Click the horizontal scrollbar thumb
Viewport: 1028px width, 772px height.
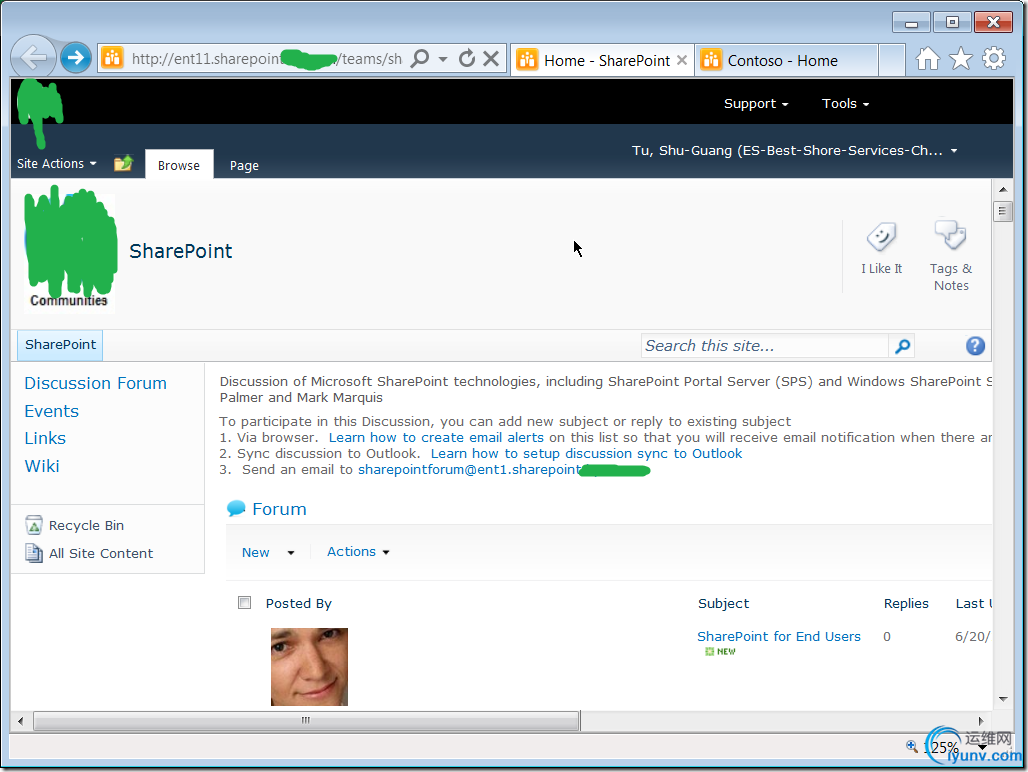(306, 721)
